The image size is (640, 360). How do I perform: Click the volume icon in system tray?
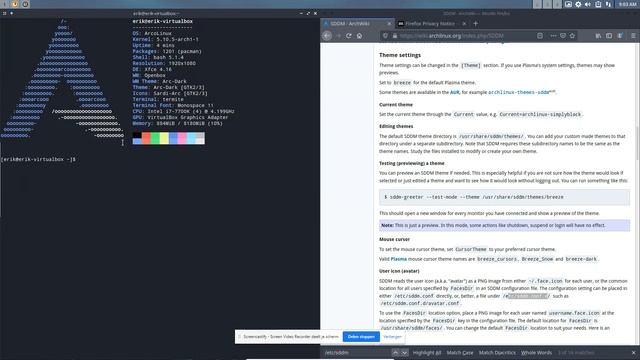pyautogui.click(x=588, y=4)
